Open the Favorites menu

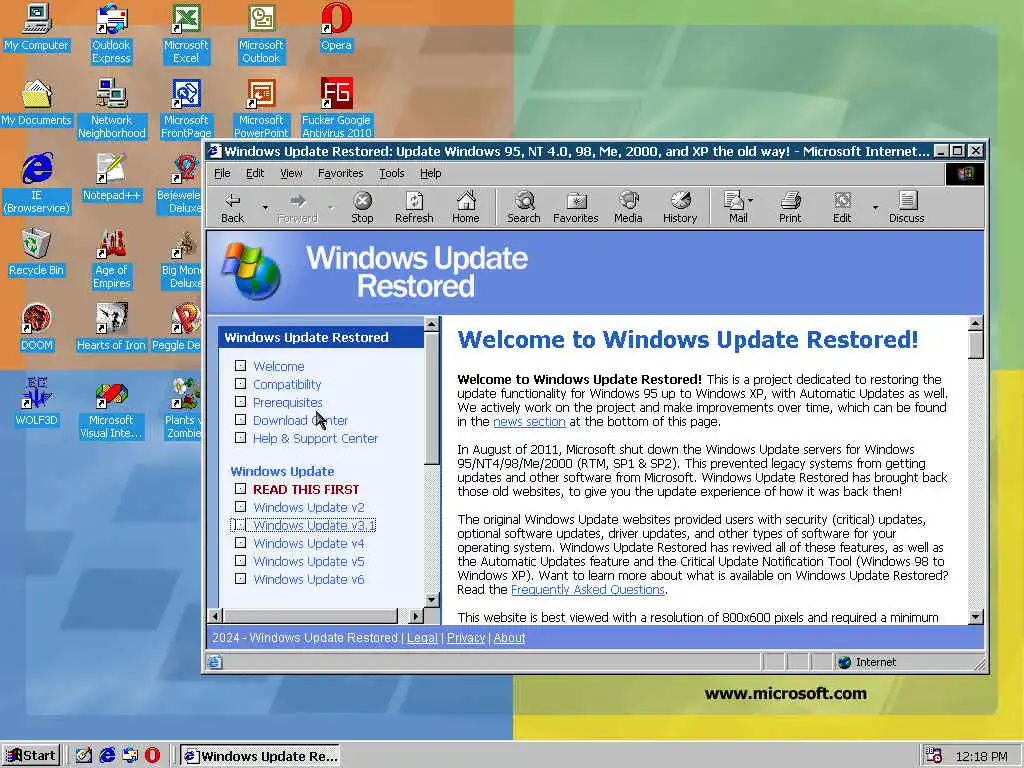pos(340,173)
